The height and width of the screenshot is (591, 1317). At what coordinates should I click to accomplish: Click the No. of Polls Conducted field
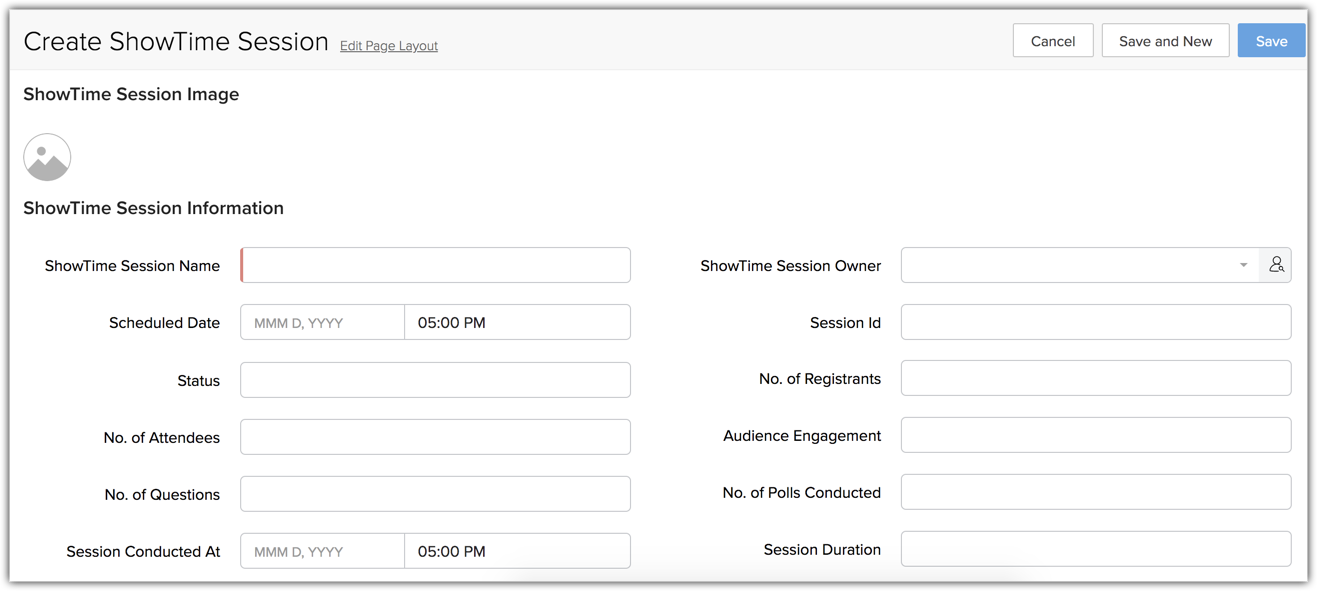pyautogui.click(x=1095, y=492)
